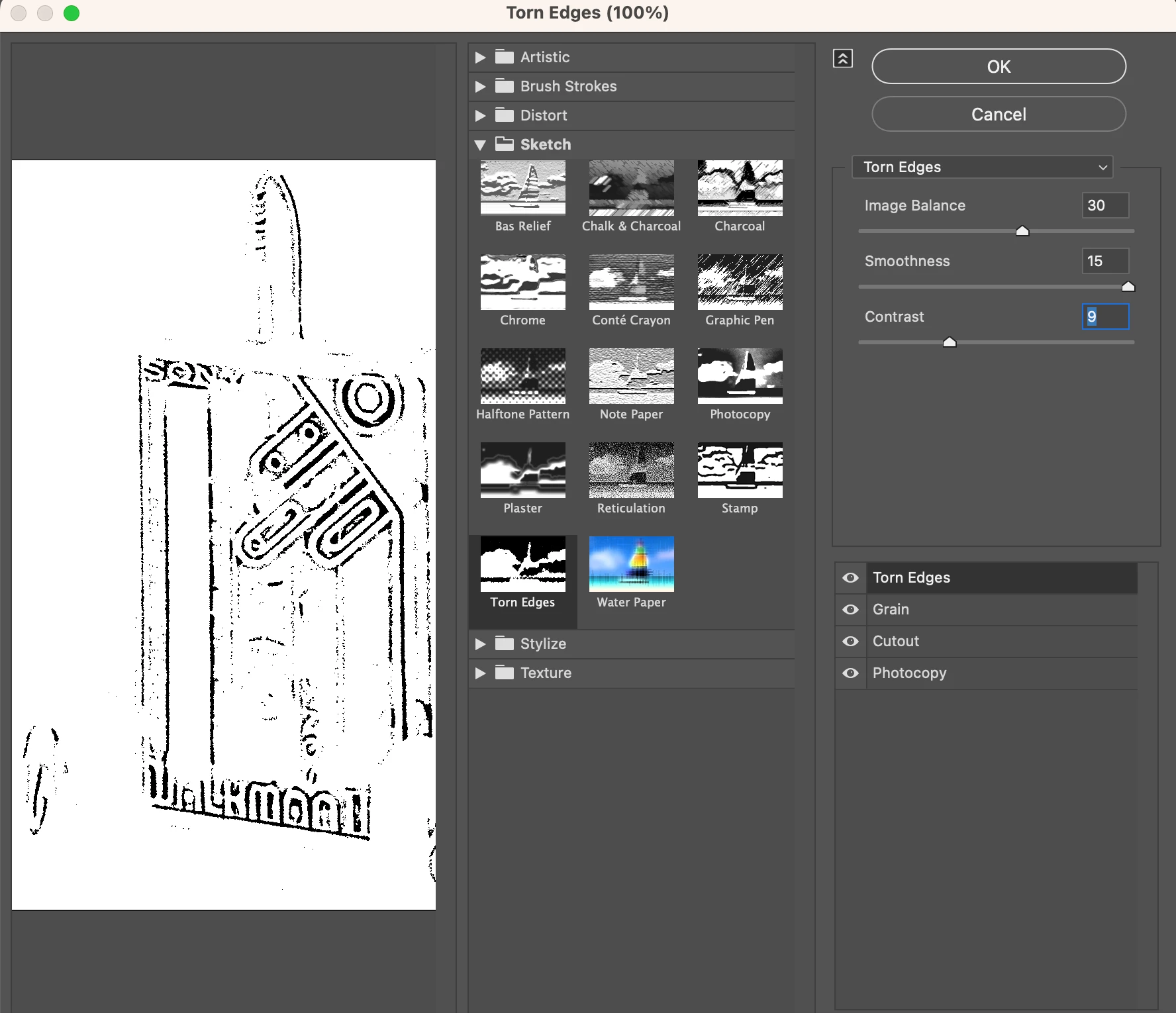Image resolution: width=1176 pixels, height=1013 pixels.
Task: Select the Bas Relief filter thumbnail
Action: [x=523, y=188]
